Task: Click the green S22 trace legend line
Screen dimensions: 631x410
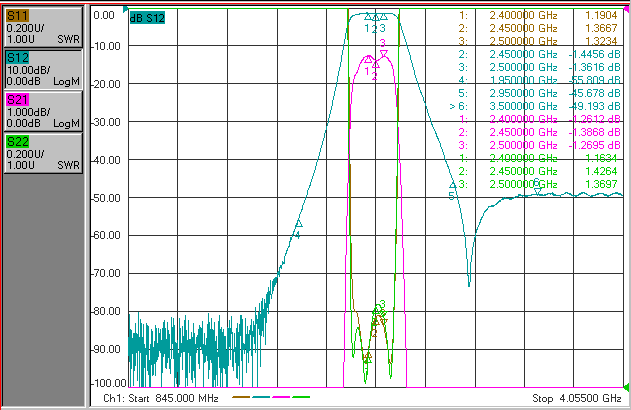Action: 301,397
